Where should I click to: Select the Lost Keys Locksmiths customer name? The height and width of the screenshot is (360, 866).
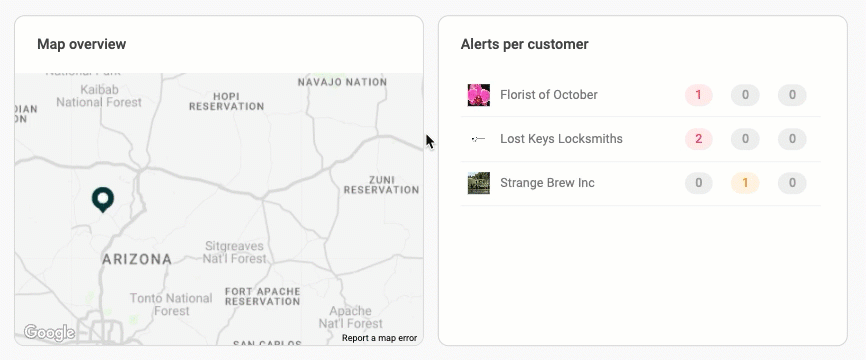coord(561,139)
